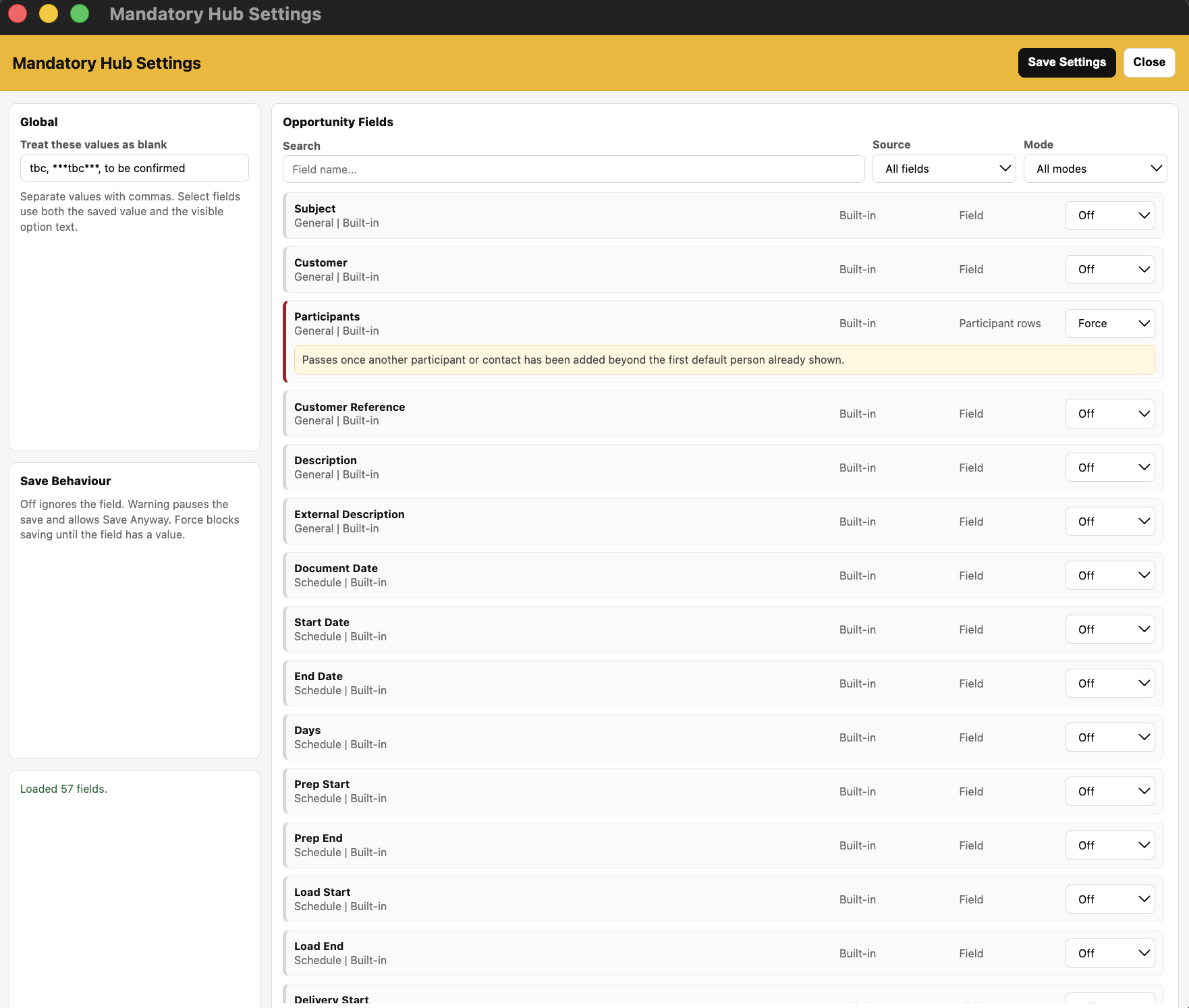Click Schedule | Built-in under Load End
Viewport: 1189px width, 1008px height.
[340, 960]
